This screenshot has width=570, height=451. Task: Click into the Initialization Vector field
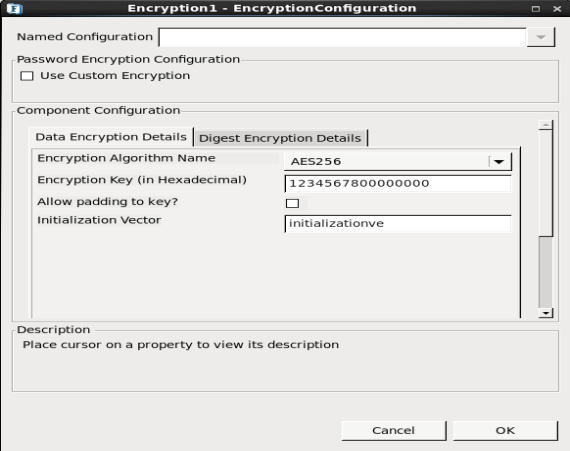pos(398,224)
